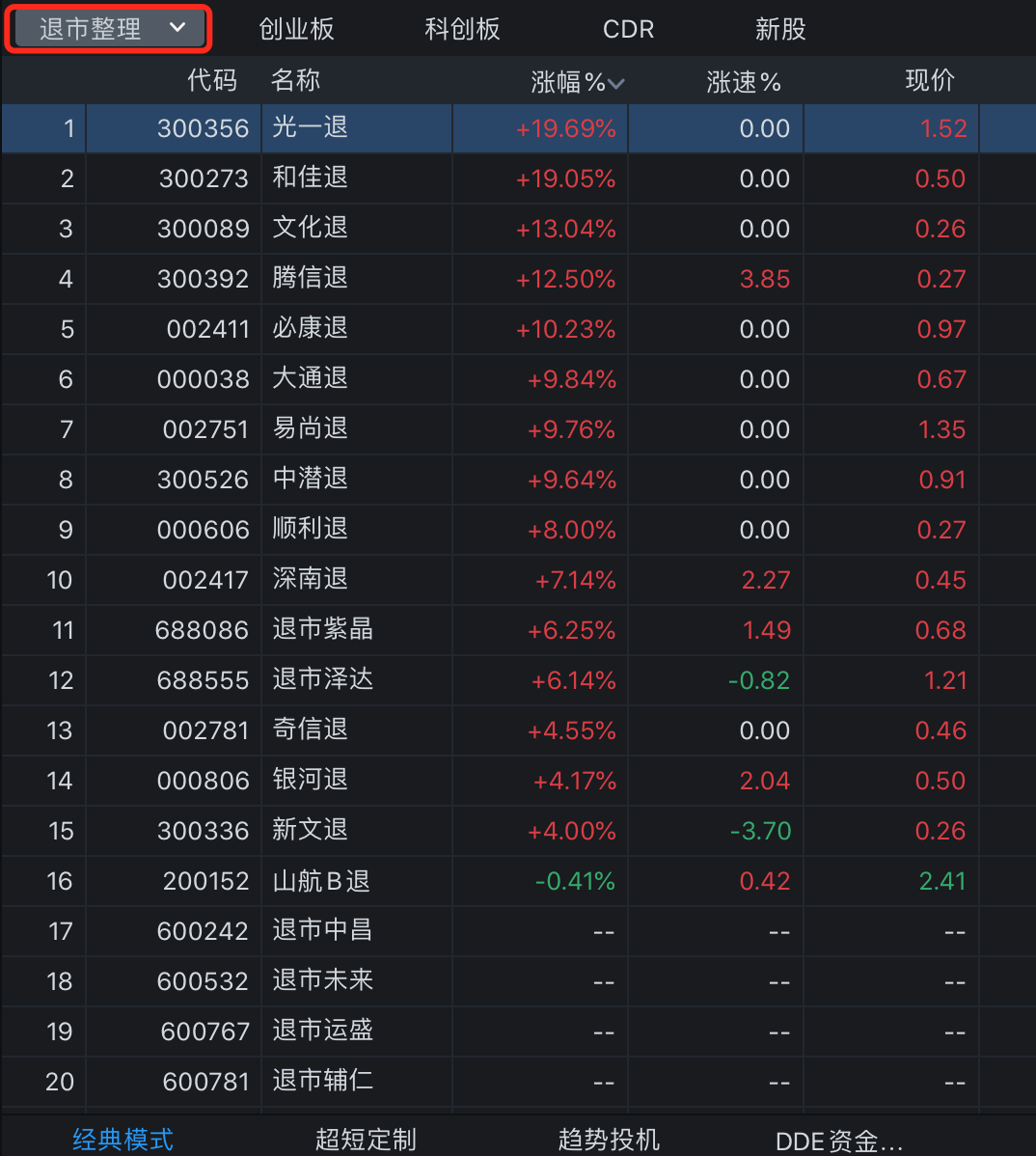The height and width of the screenshot is (1156, 1036).
Task: Open the 退市整理 dropdown selector
Action: click(x=109, y=29)
